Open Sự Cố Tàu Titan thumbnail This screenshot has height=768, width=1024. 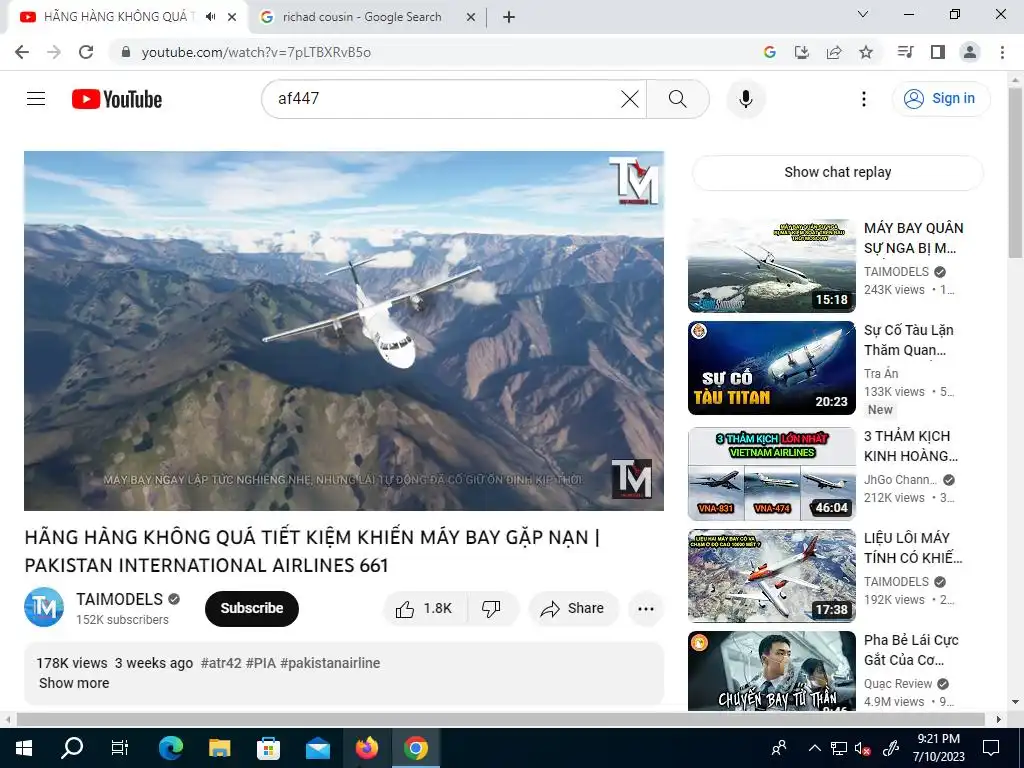(x=772, y=368)
